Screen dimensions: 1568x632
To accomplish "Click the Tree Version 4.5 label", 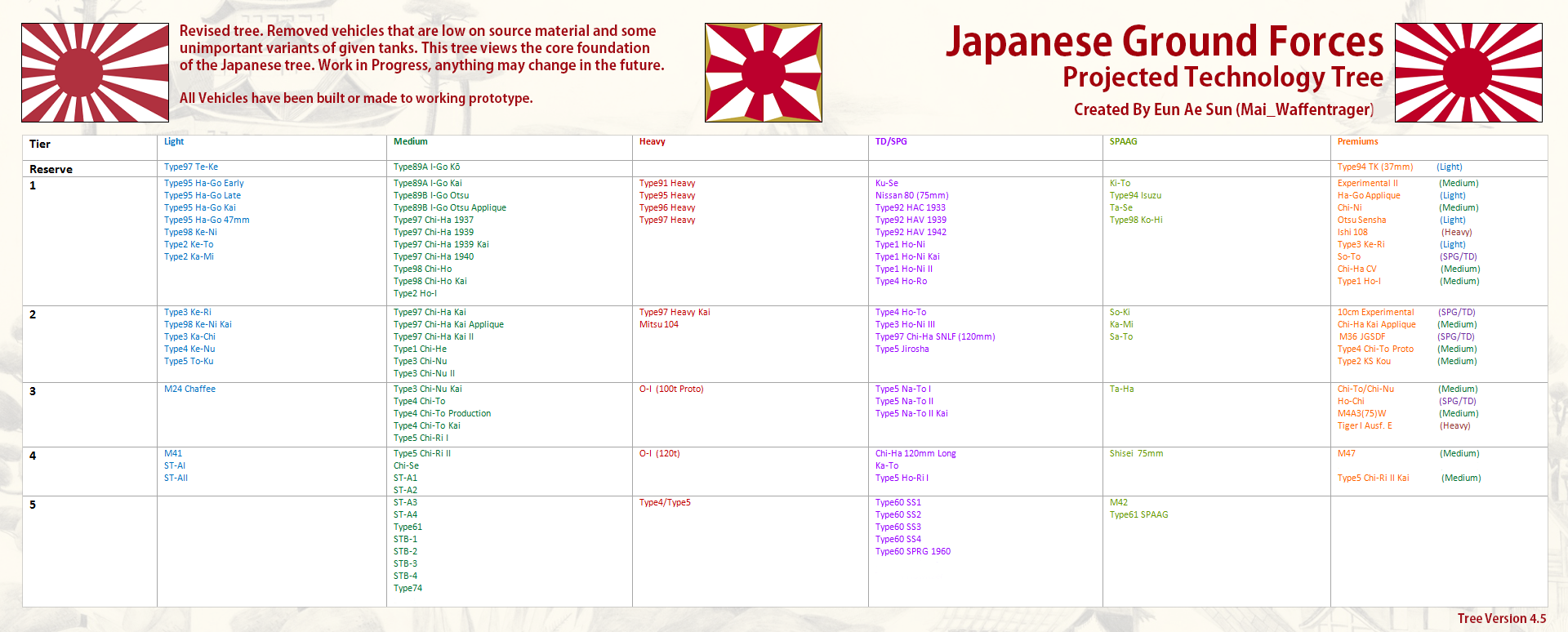I will 1502,619.
